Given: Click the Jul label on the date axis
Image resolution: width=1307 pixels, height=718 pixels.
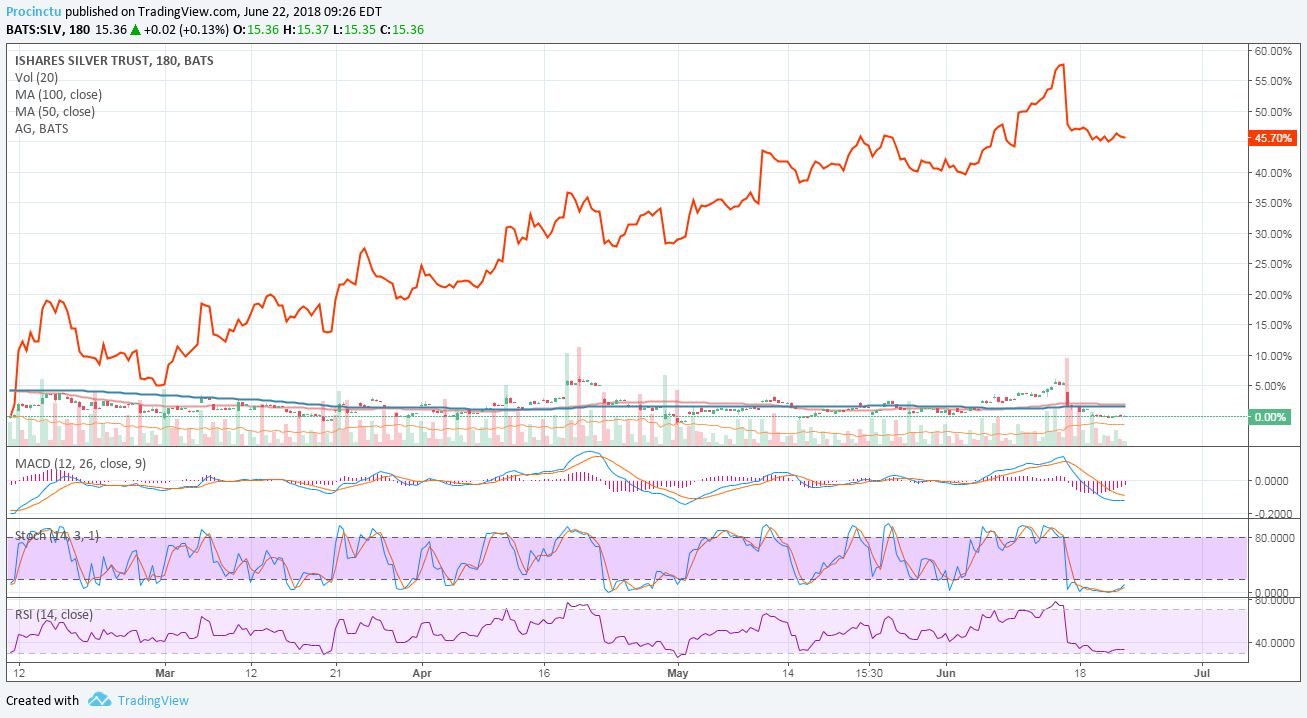Looking at the screenshot, I should click(1202, 673).
